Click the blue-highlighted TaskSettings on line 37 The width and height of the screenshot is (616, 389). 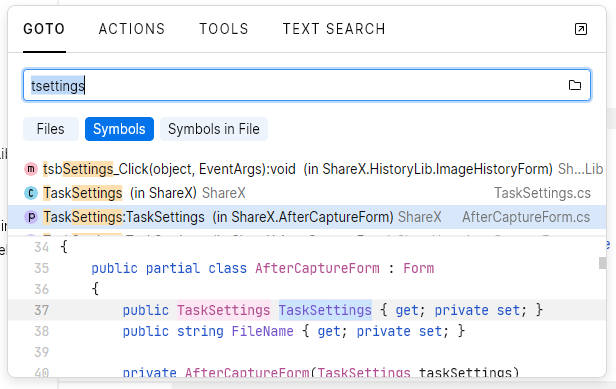325,310
